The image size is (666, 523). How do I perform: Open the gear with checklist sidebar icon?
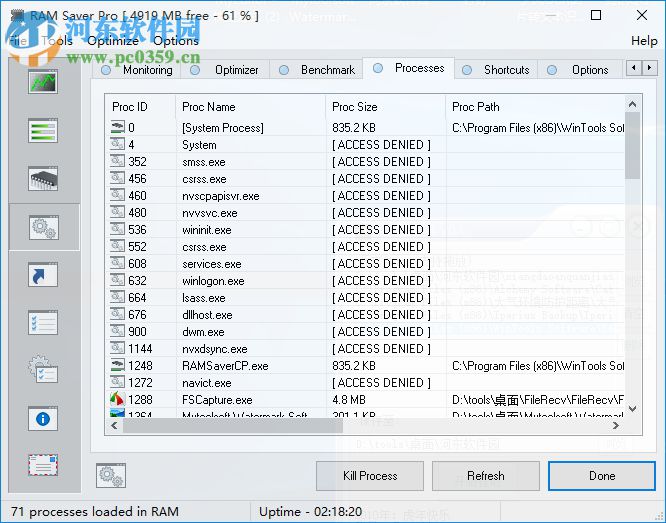43,370
